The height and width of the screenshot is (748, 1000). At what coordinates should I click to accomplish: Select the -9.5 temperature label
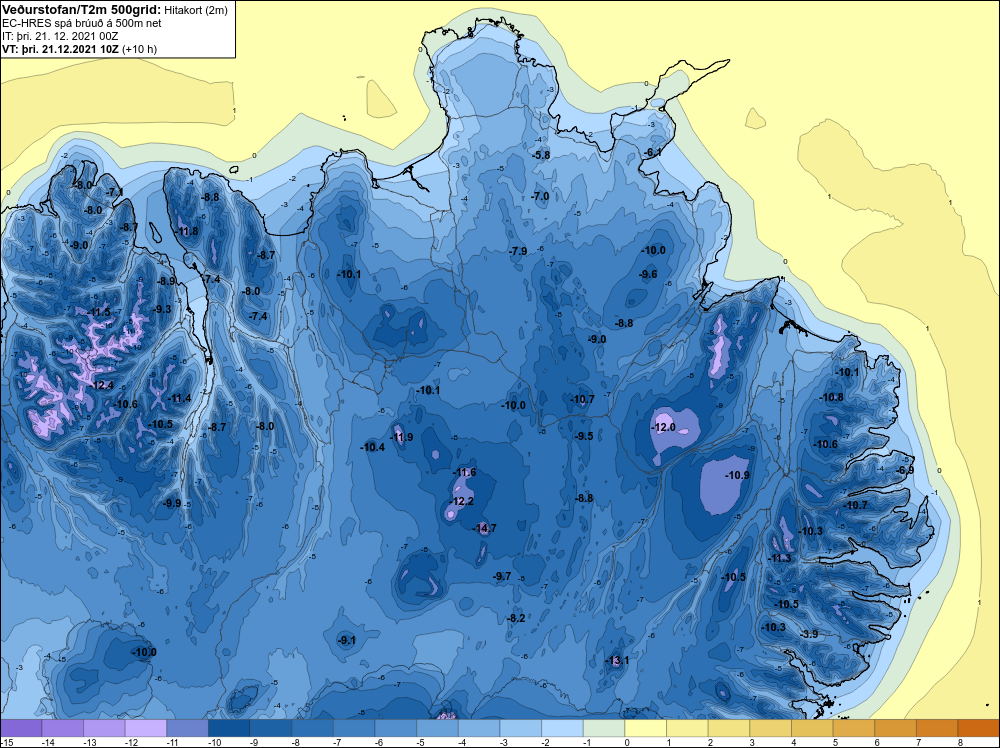(584, 436)
